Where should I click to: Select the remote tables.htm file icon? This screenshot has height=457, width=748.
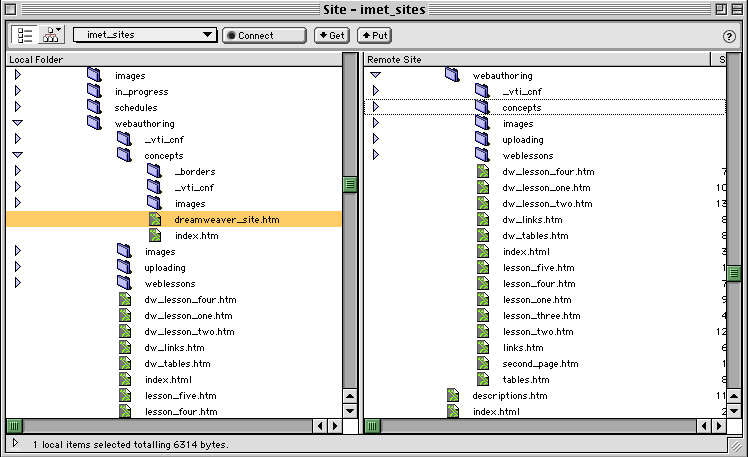tap(483, 379)
